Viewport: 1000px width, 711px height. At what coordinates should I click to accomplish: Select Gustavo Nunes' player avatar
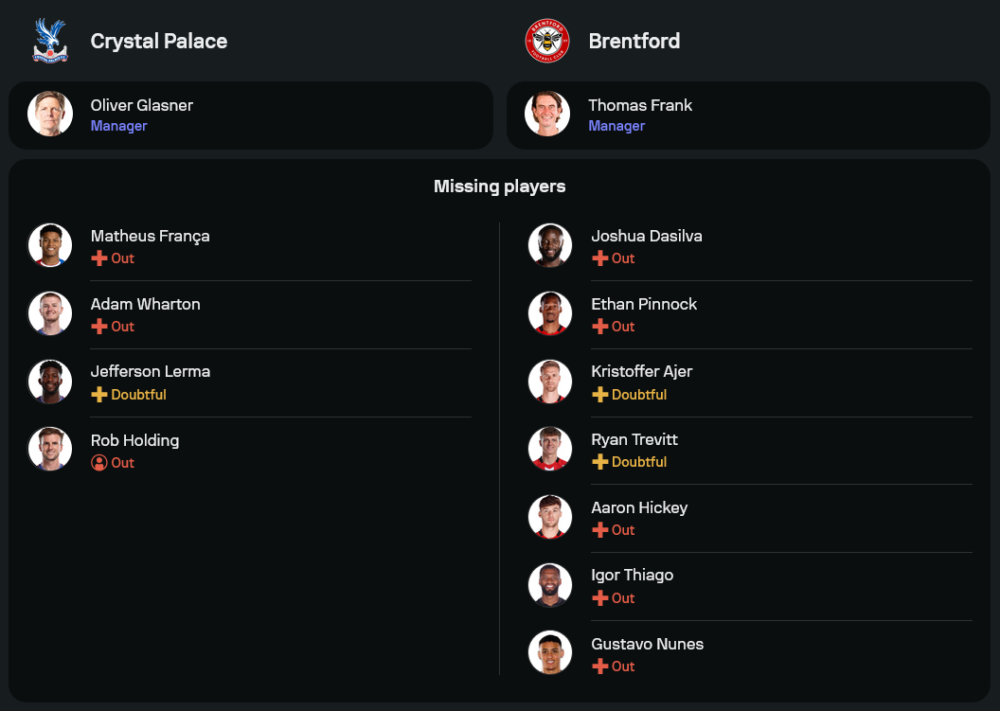[550, 653]
